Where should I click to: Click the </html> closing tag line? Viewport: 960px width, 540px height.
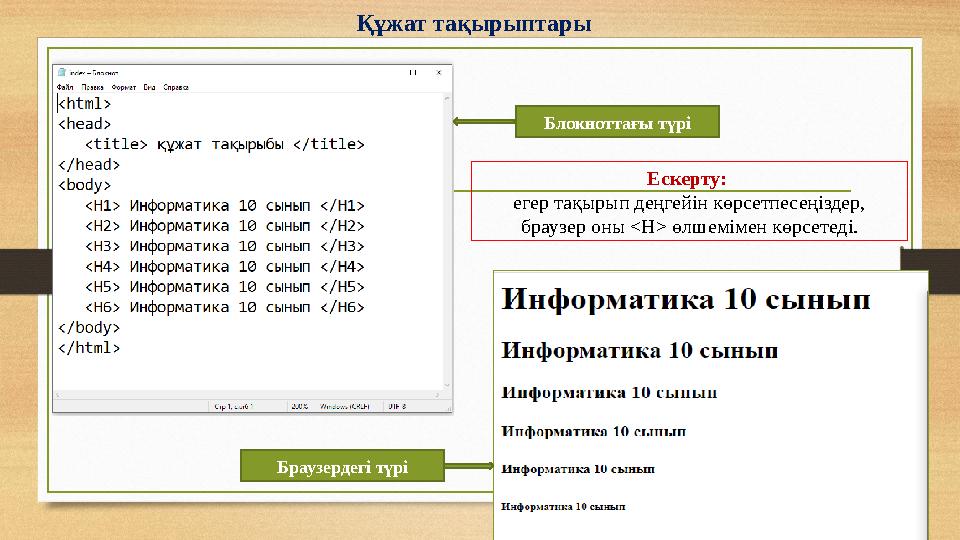(x=89, y=347)
